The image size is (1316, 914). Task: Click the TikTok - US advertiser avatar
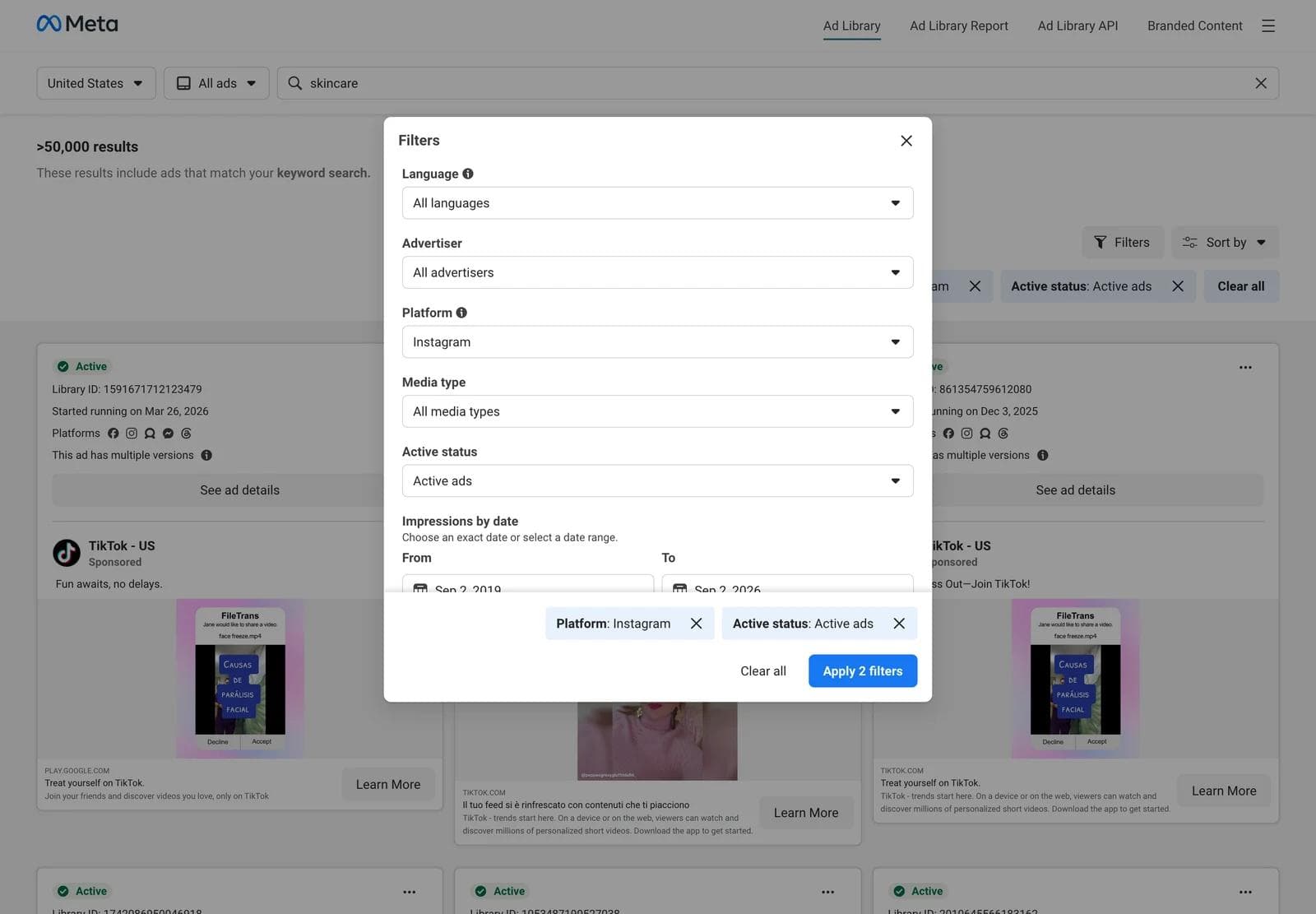pos(67,553)
